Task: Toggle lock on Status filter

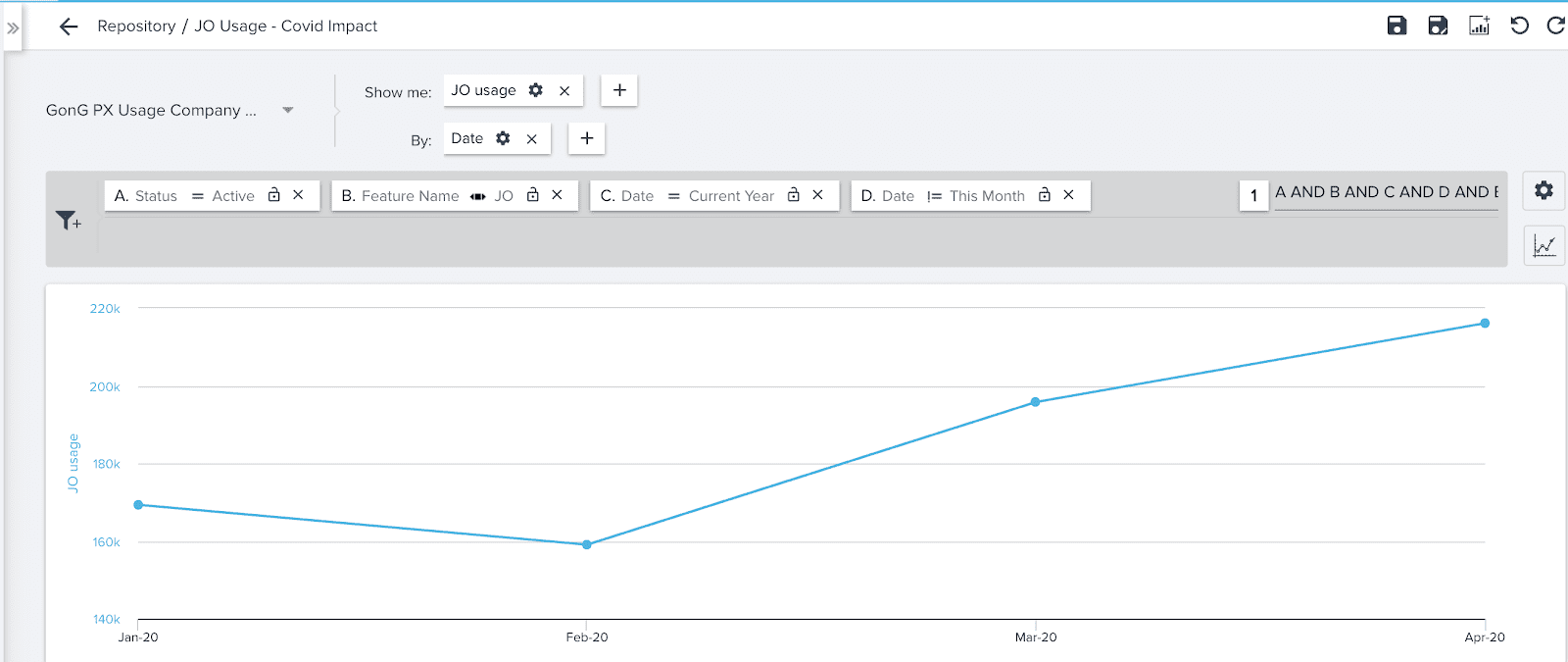Action: pyautogui.click(x=274, y=195)
